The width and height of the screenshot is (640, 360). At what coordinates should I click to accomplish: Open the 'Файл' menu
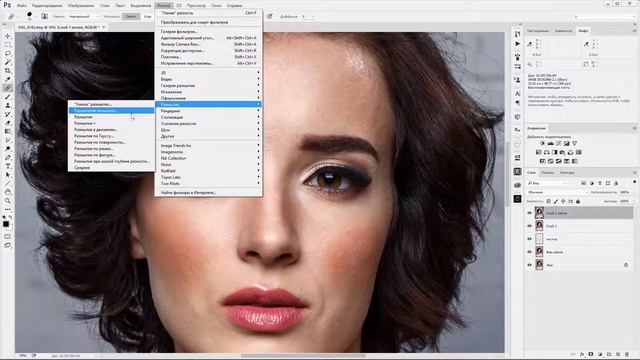click(x=22, y=6)
